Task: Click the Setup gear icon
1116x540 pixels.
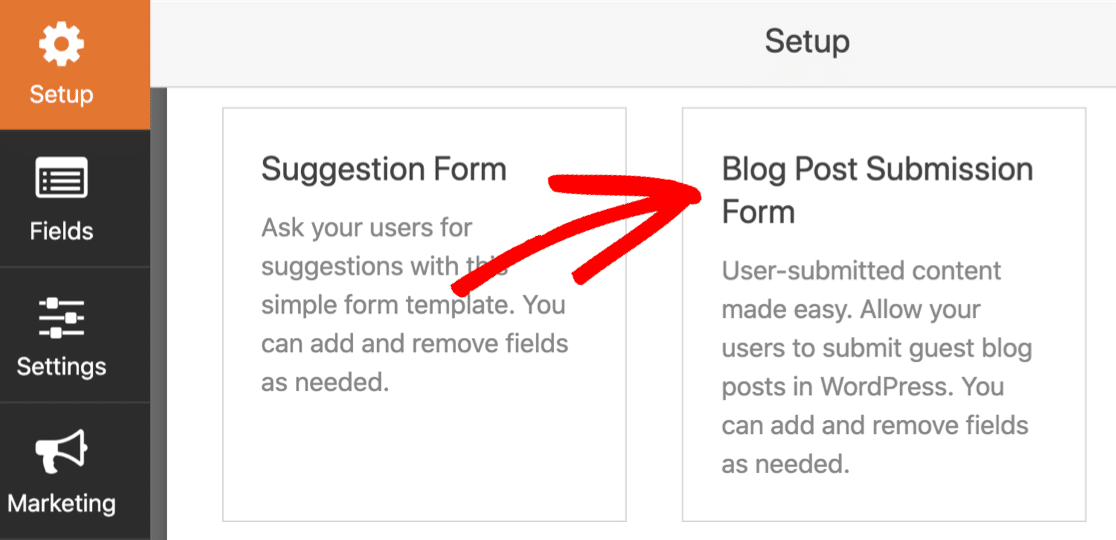Action: pos(61,43)
